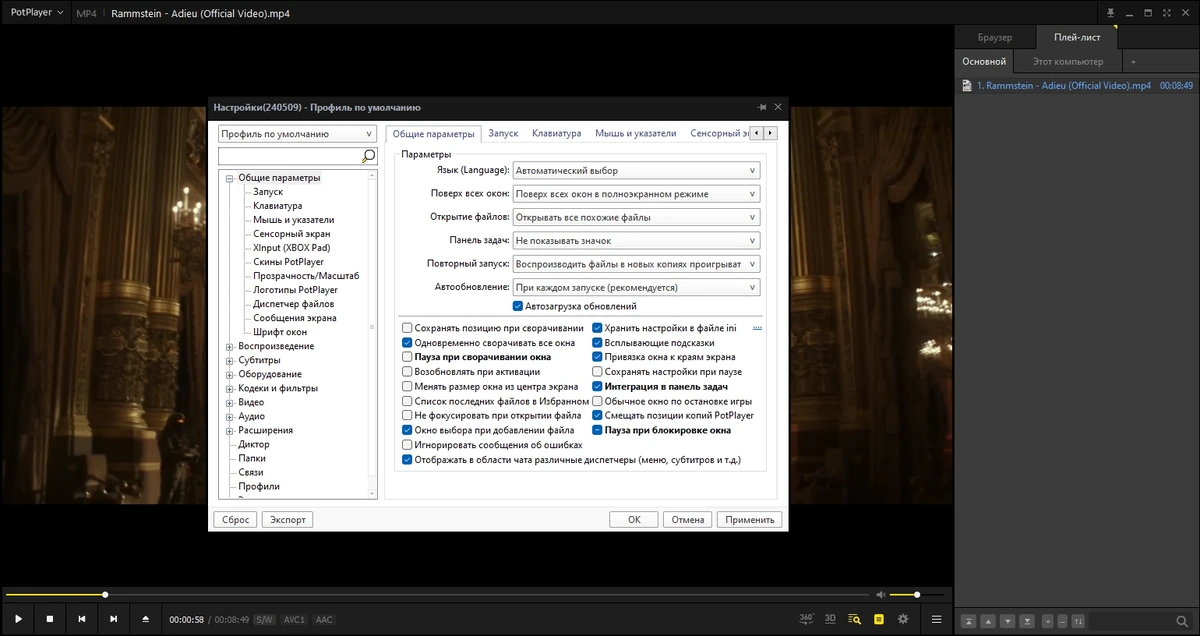Toggle the playlist panel icon
This screenshot has height=636, width=1200.
(879, 619)
